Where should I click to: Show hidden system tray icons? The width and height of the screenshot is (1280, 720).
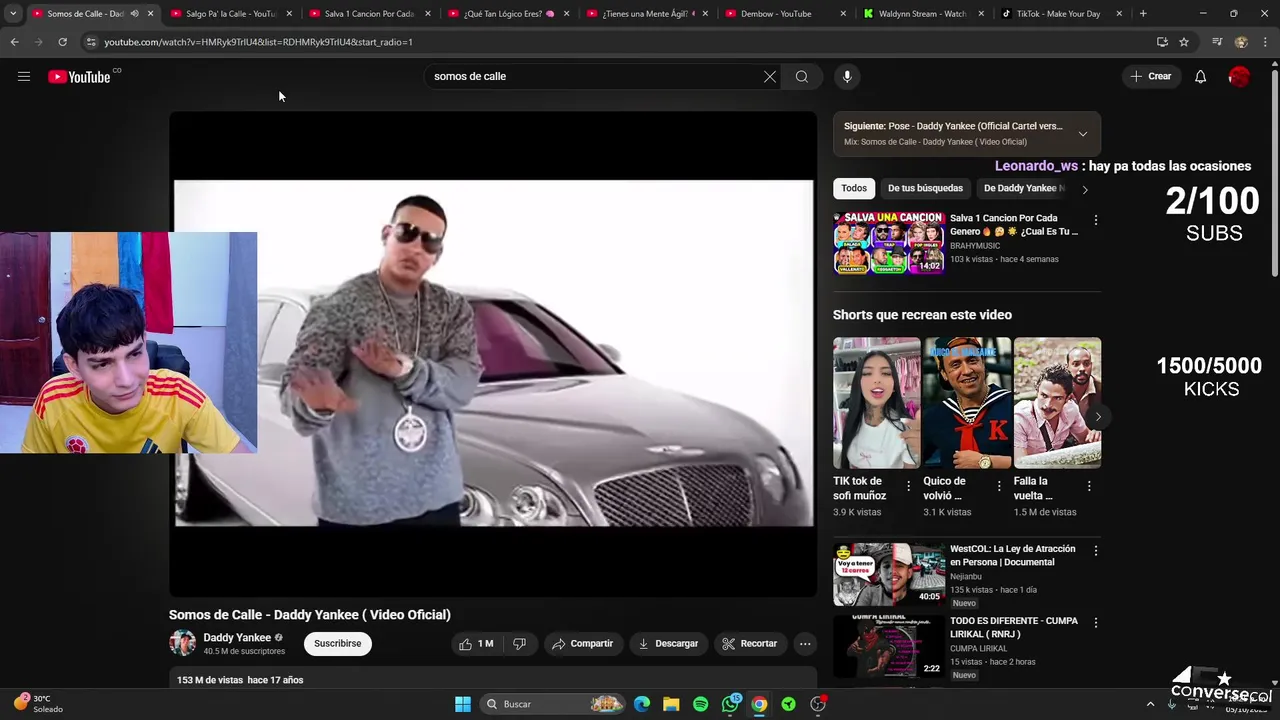coord(1150,704)
